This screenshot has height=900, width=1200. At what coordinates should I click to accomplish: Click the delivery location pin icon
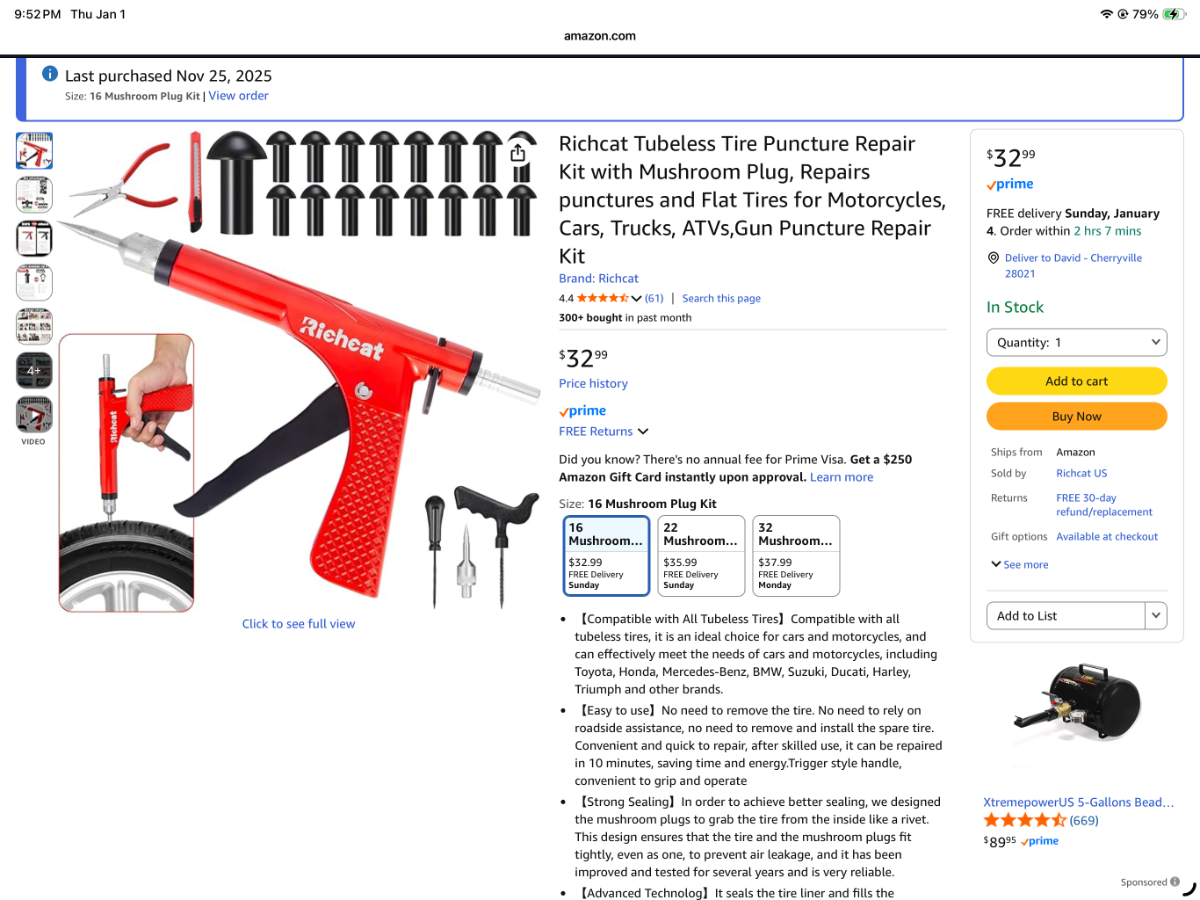993,258
